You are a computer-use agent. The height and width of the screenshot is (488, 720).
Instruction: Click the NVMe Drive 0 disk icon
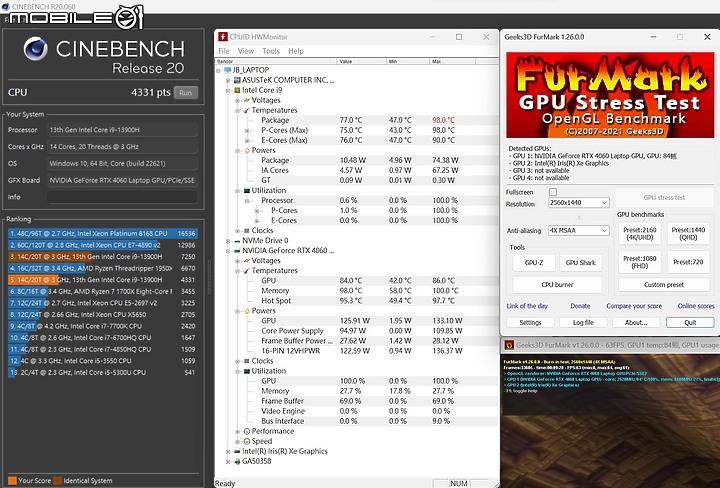pyautogui.click(x=237, y=241)
